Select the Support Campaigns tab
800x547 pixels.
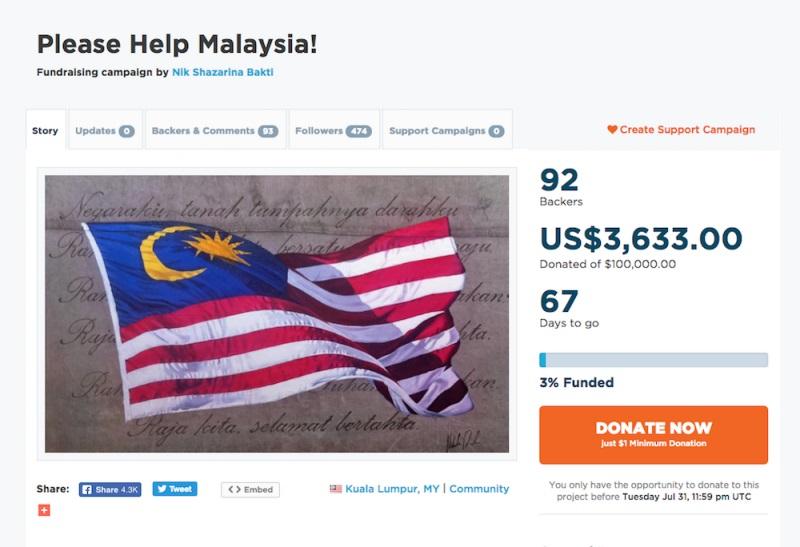(x=447, y=131)
